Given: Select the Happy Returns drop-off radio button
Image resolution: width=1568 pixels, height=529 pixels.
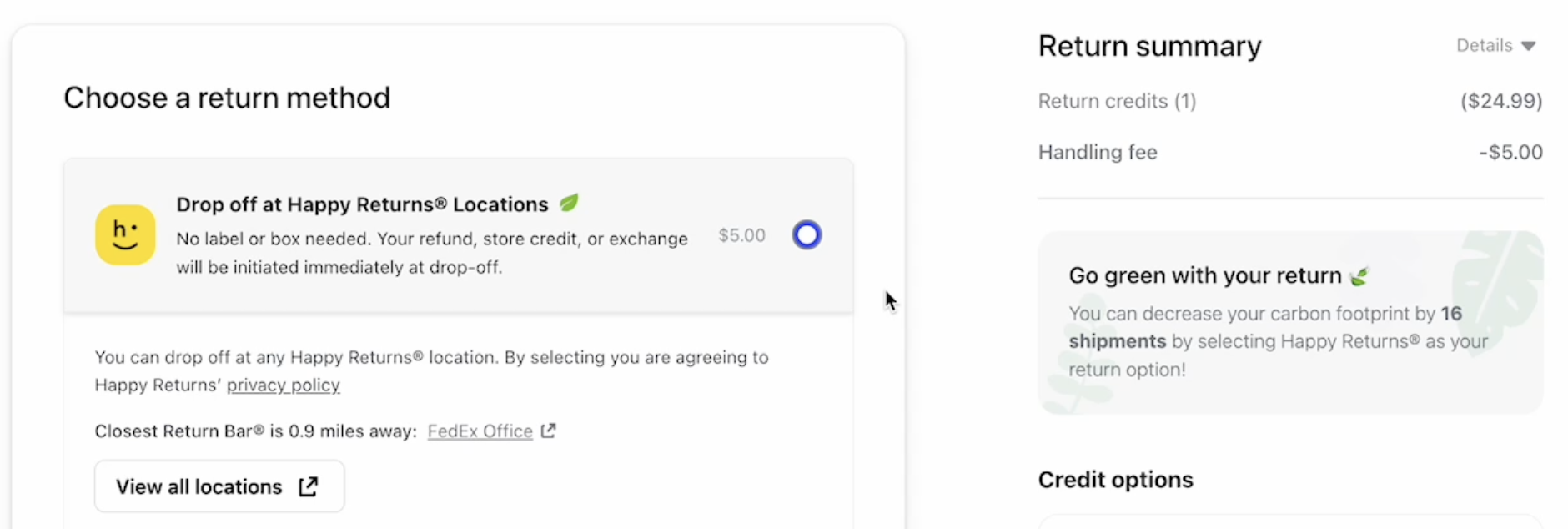Looking at the screenshot, I should tap(807, 235).
